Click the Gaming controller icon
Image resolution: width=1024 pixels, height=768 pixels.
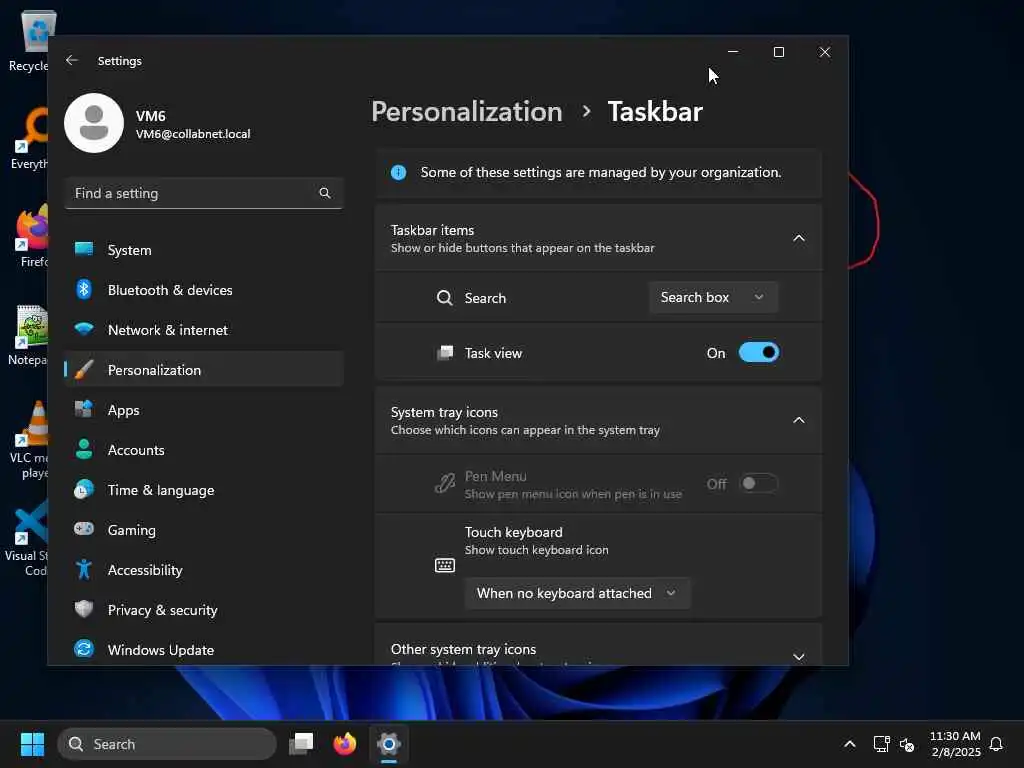pos(84,528)
